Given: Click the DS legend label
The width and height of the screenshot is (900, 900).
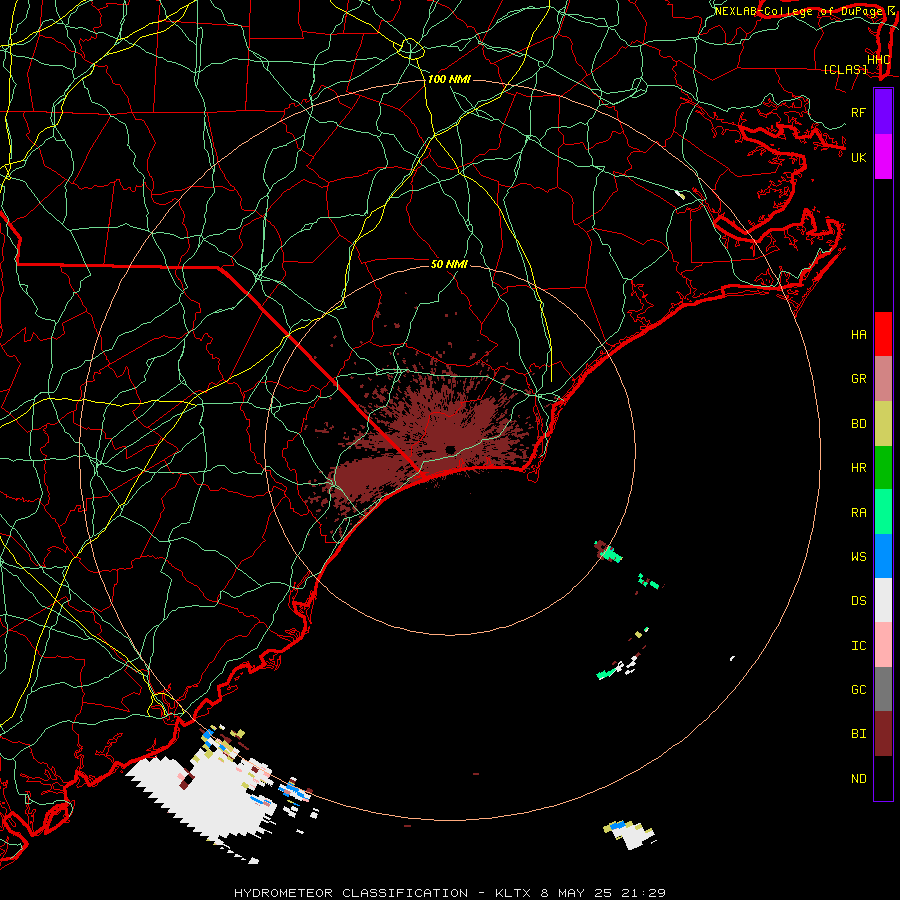Looking at the screenshot, I should (x=858, y=601).
